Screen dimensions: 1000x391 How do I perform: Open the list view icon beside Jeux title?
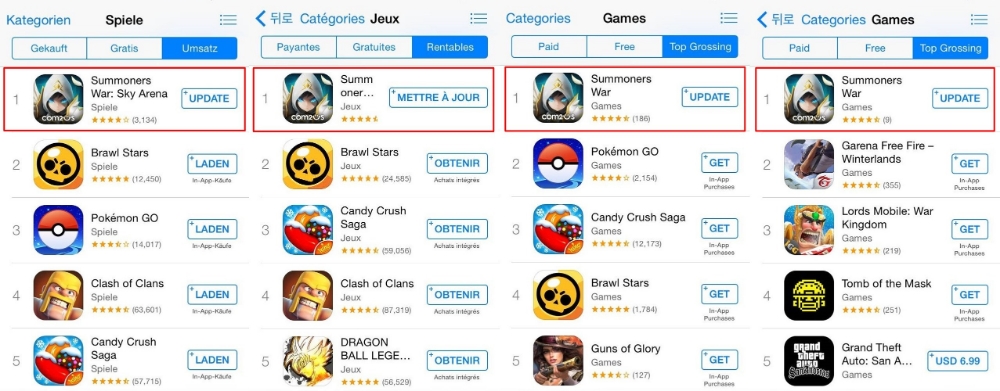(x=478, y=18)
